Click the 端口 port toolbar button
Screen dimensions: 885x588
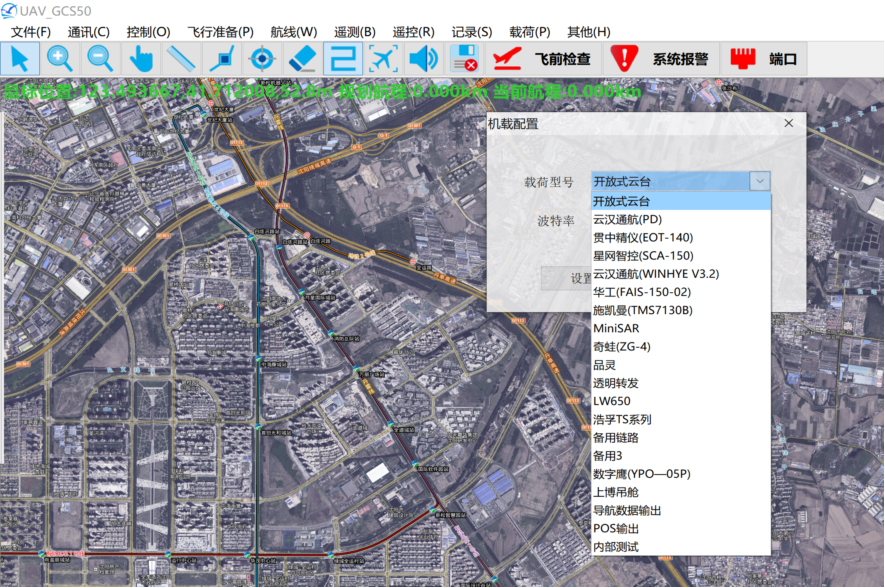pyautogui.click(x=765, y=59)
